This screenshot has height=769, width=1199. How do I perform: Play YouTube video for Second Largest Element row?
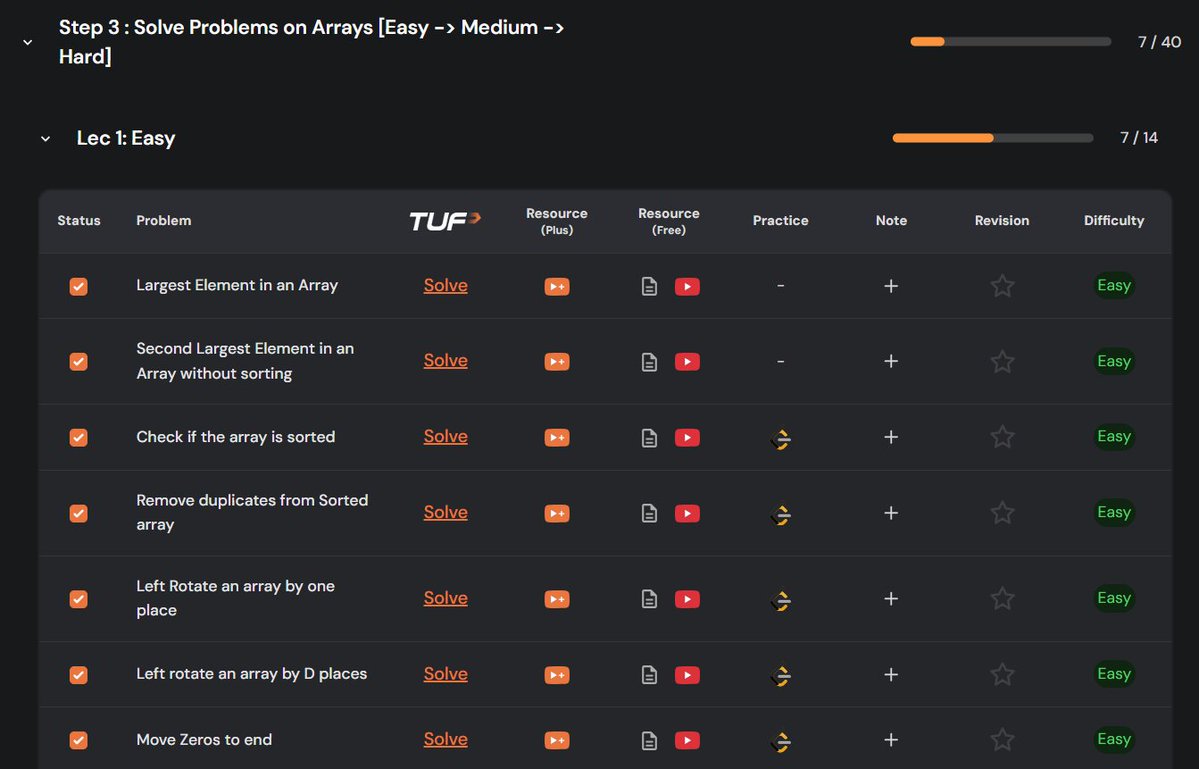687,362
